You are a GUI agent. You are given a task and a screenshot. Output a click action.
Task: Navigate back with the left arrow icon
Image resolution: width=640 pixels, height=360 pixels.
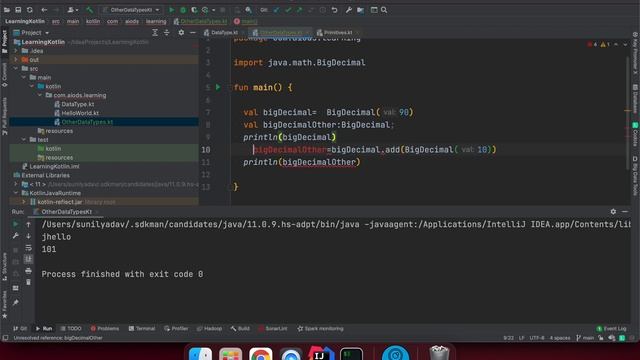click(x=44, y=10)
